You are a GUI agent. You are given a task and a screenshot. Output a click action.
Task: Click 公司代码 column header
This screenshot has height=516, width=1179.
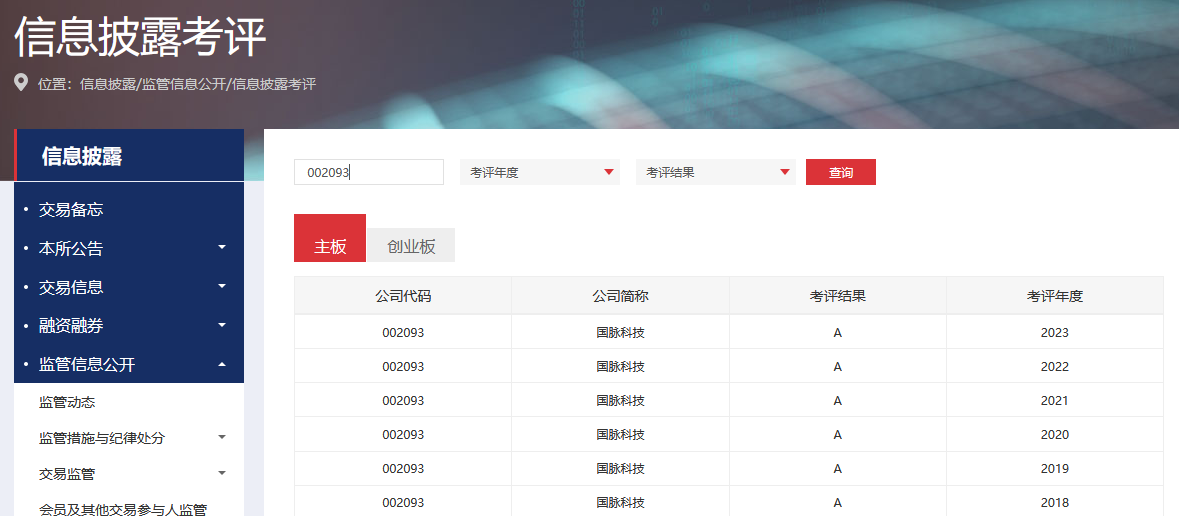pos(403,296)
